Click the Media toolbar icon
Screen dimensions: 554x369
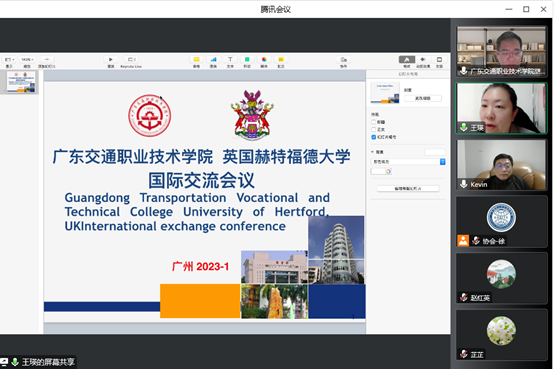click(x=264, y=59)
